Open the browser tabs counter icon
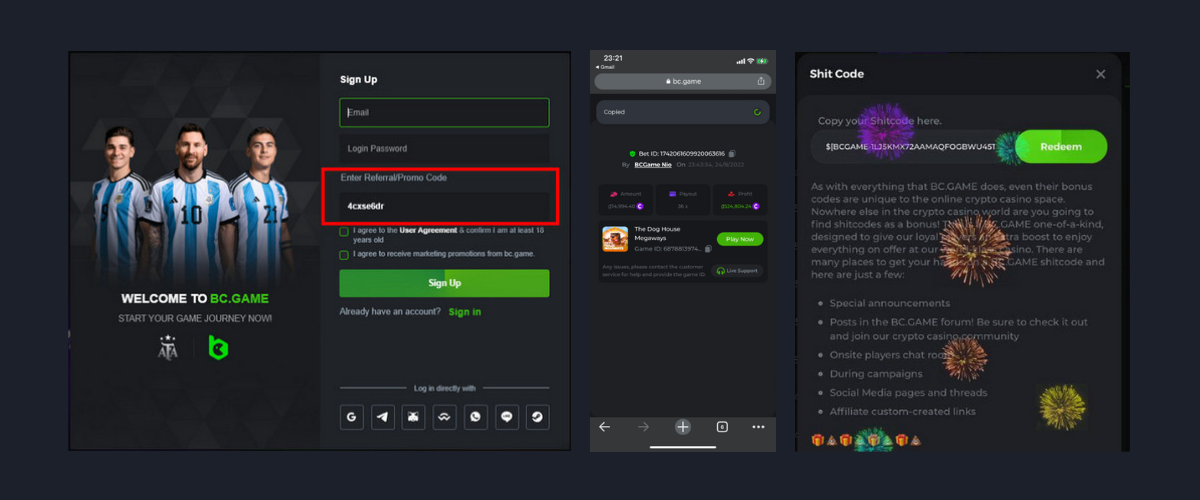The image size is (1200, 500). point(721,426)
